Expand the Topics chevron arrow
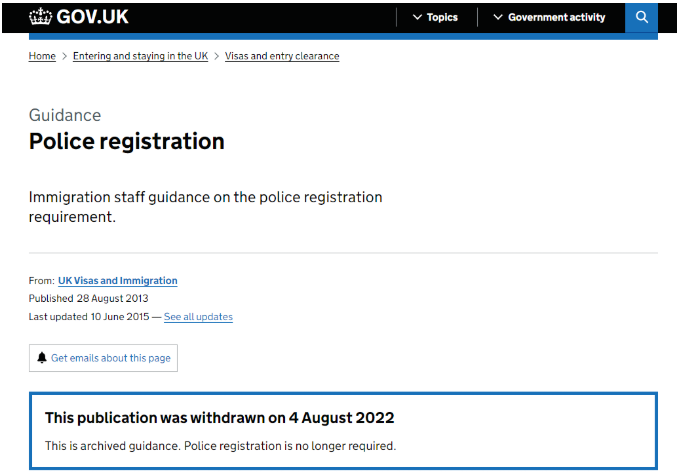This screenshot has width=677, height=473. click(x=417, y=17)
